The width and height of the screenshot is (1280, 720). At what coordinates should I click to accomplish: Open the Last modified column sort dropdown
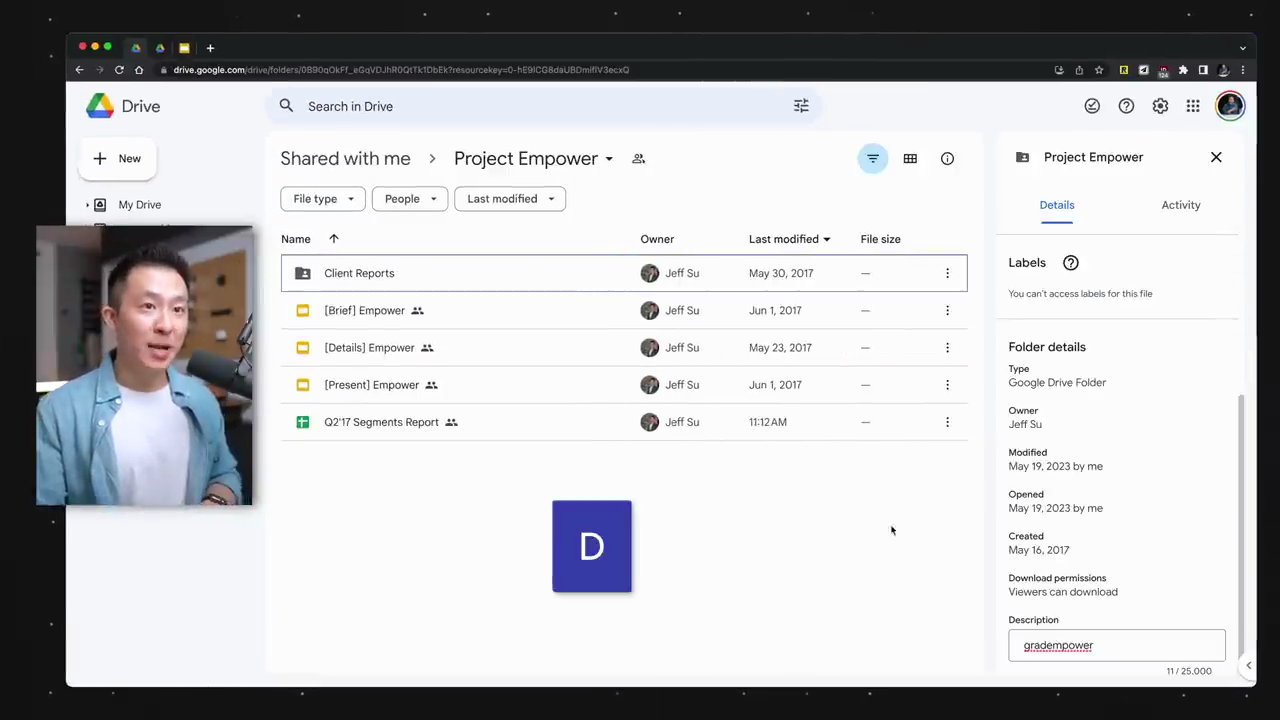tap(826, 240)
